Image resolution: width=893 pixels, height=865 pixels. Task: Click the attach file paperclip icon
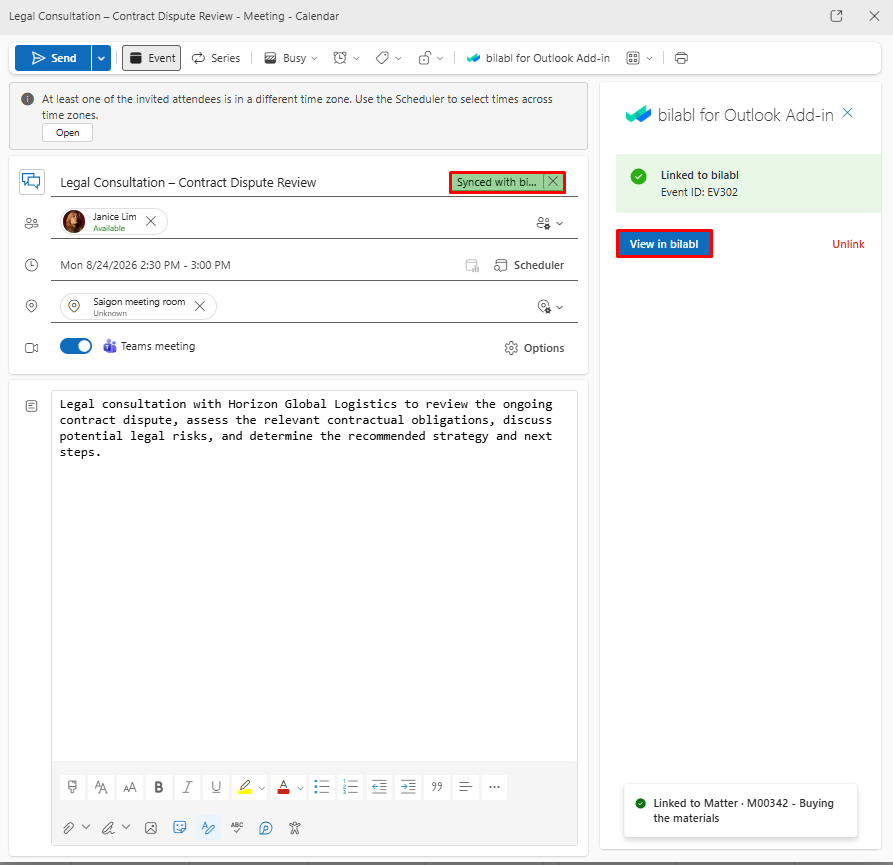pyautogui.click(x=68, y=828)
